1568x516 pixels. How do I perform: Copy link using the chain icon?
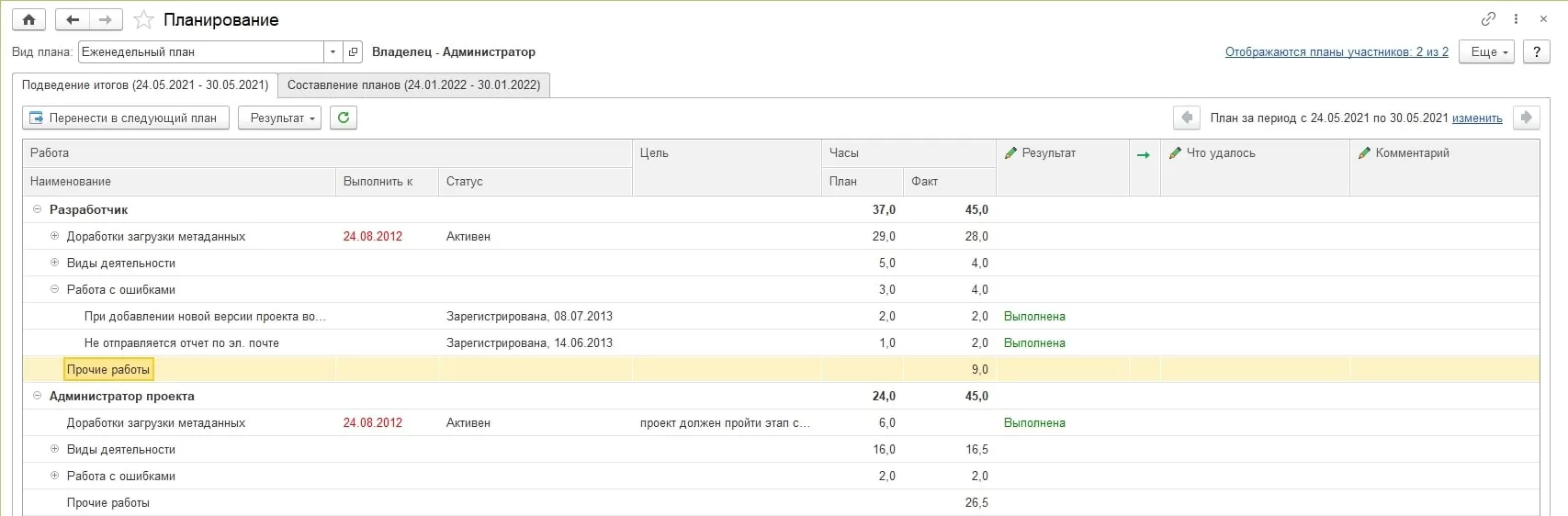pyautogui.click(x=1488, y=18)
